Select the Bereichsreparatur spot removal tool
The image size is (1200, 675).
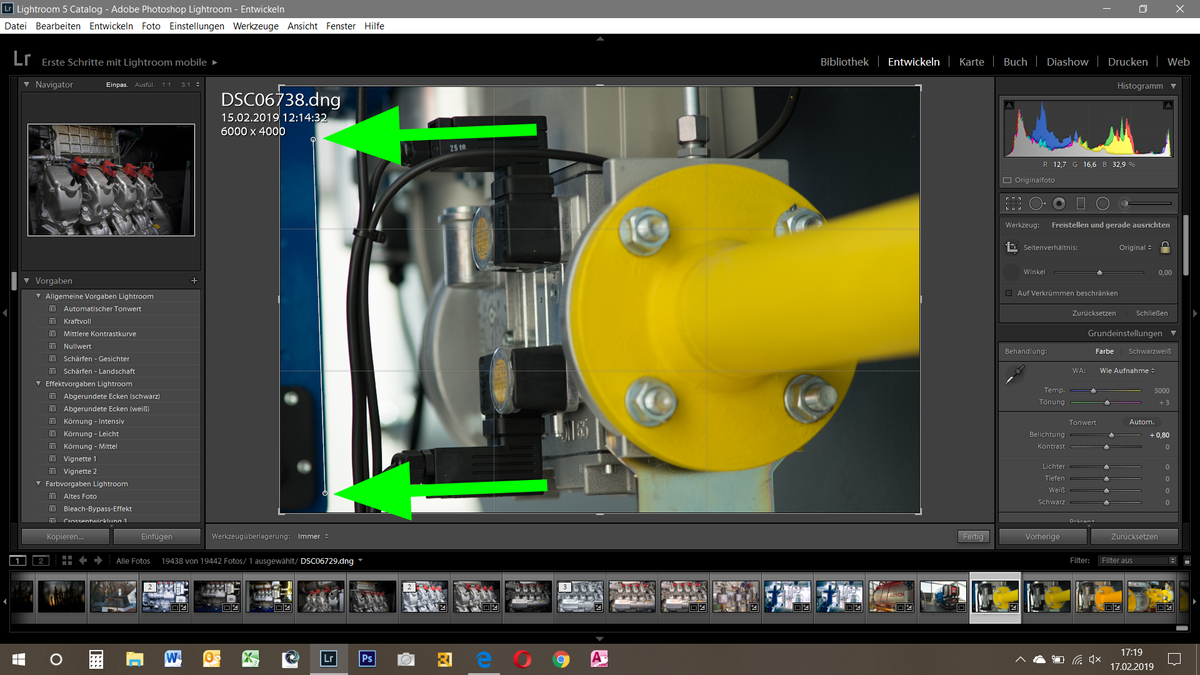click(x=1036, y=202)
